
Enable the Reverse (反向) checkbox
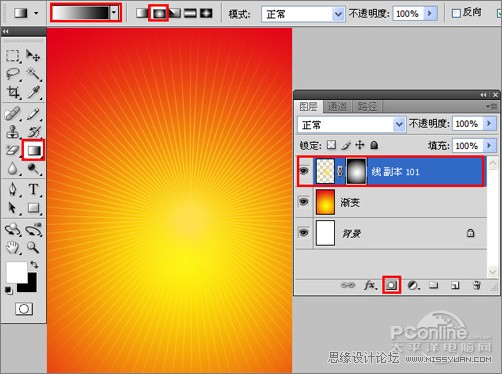pyautogui.click(x=456, y=13)
